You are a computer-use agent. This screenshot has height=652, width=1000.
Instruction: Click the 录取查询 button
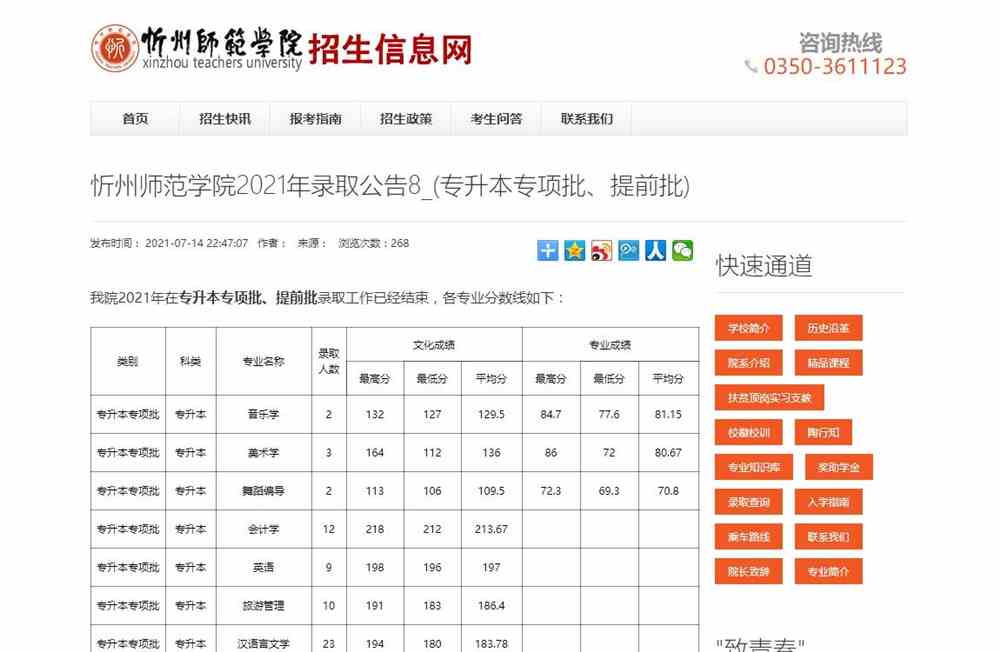748,502
